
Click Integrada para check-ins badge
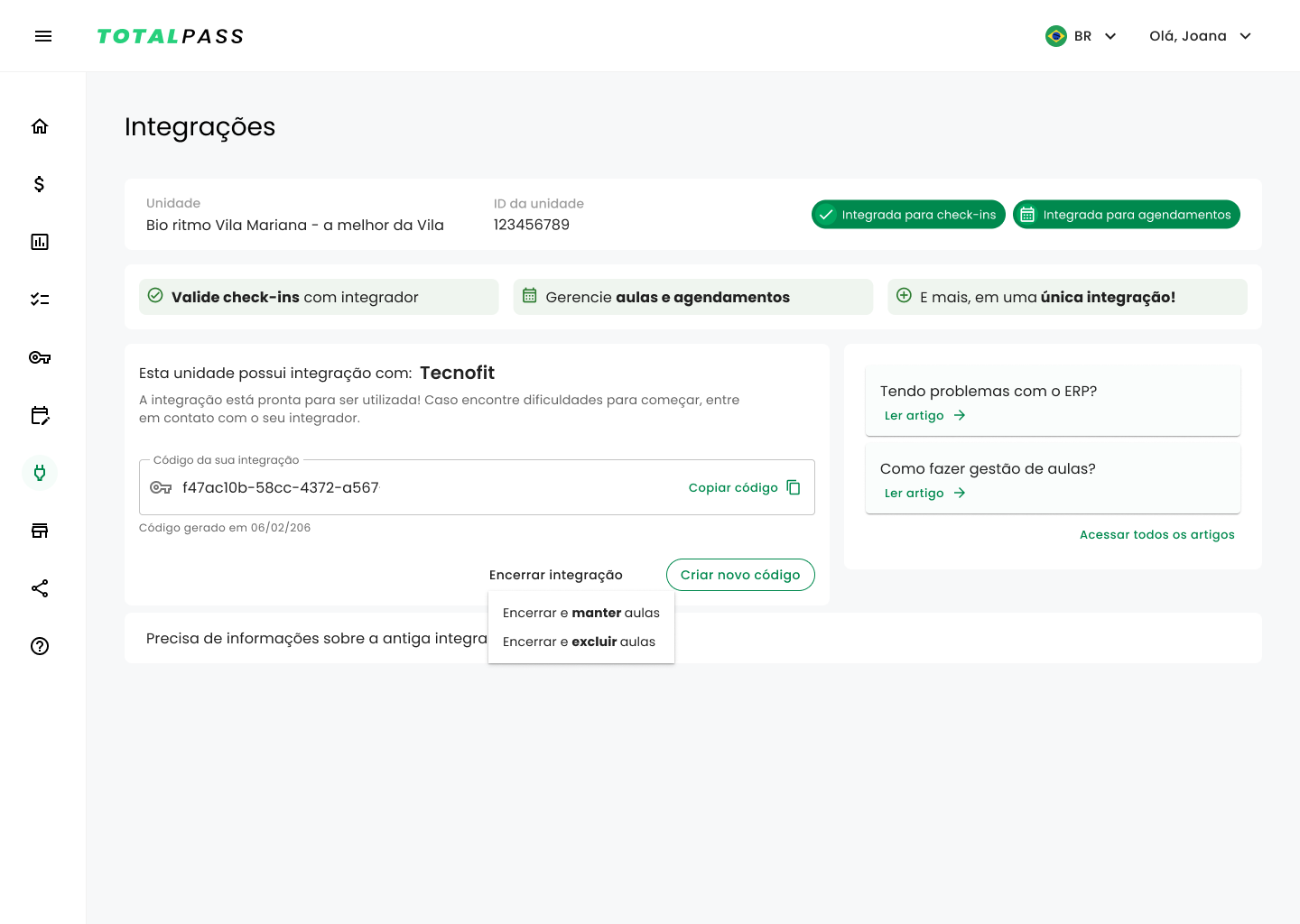(908, 214)
